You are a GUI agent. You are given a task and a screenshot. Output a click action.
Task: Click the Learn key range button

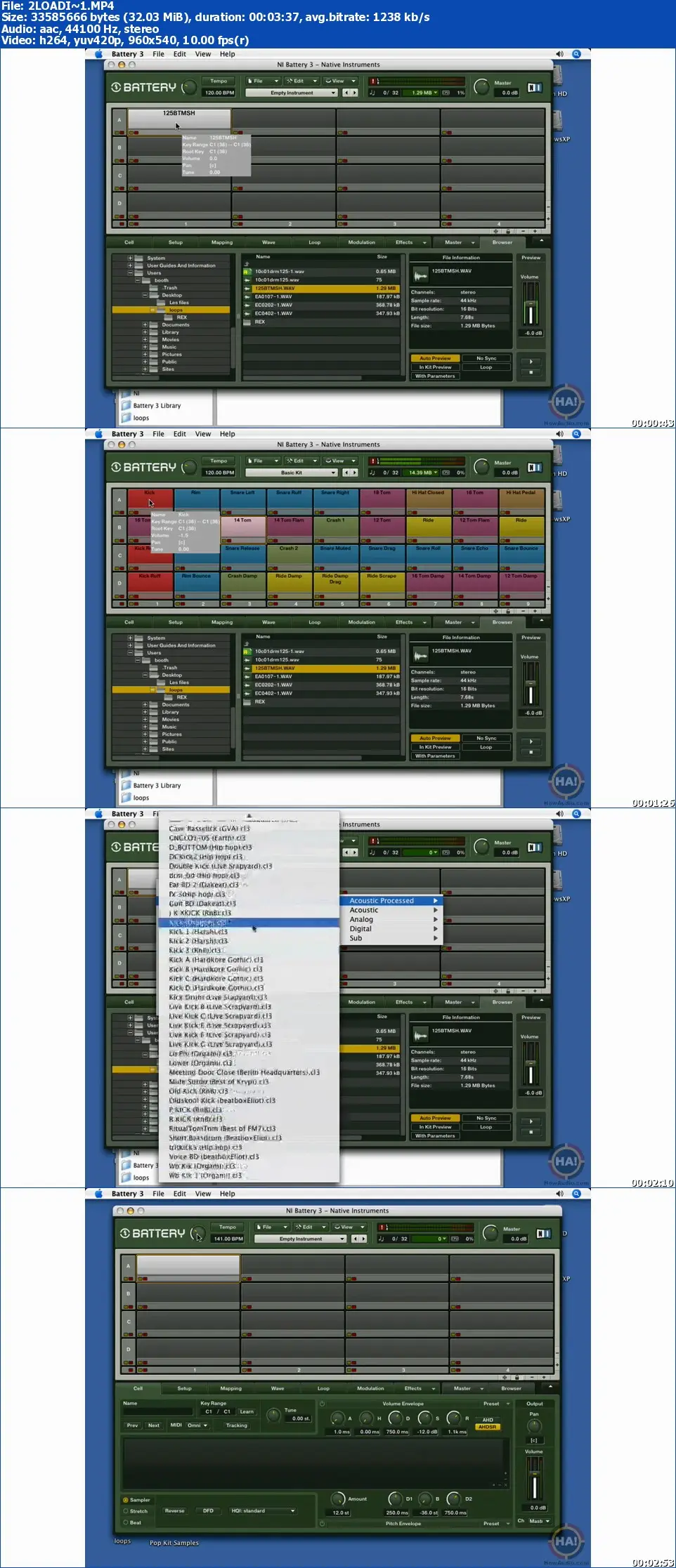247,1411
